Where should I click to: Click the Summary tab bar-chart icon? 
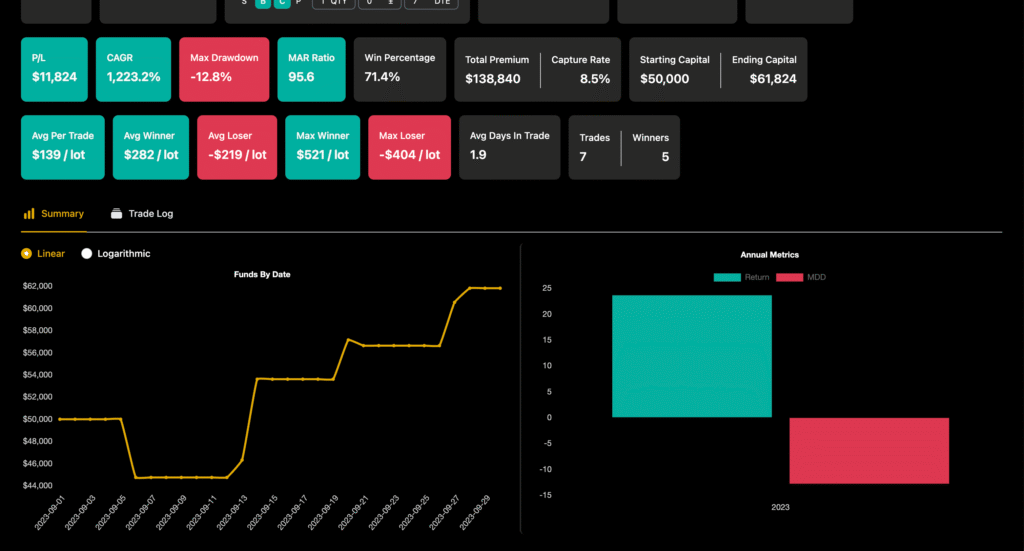[x=29, y=214]
